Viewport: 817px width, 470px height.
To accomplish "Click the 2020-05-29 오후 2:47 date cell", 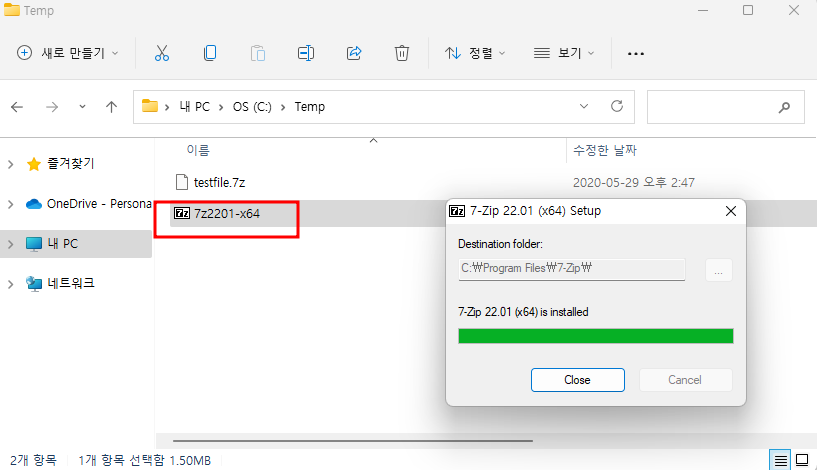I will [x=634, y=182].
